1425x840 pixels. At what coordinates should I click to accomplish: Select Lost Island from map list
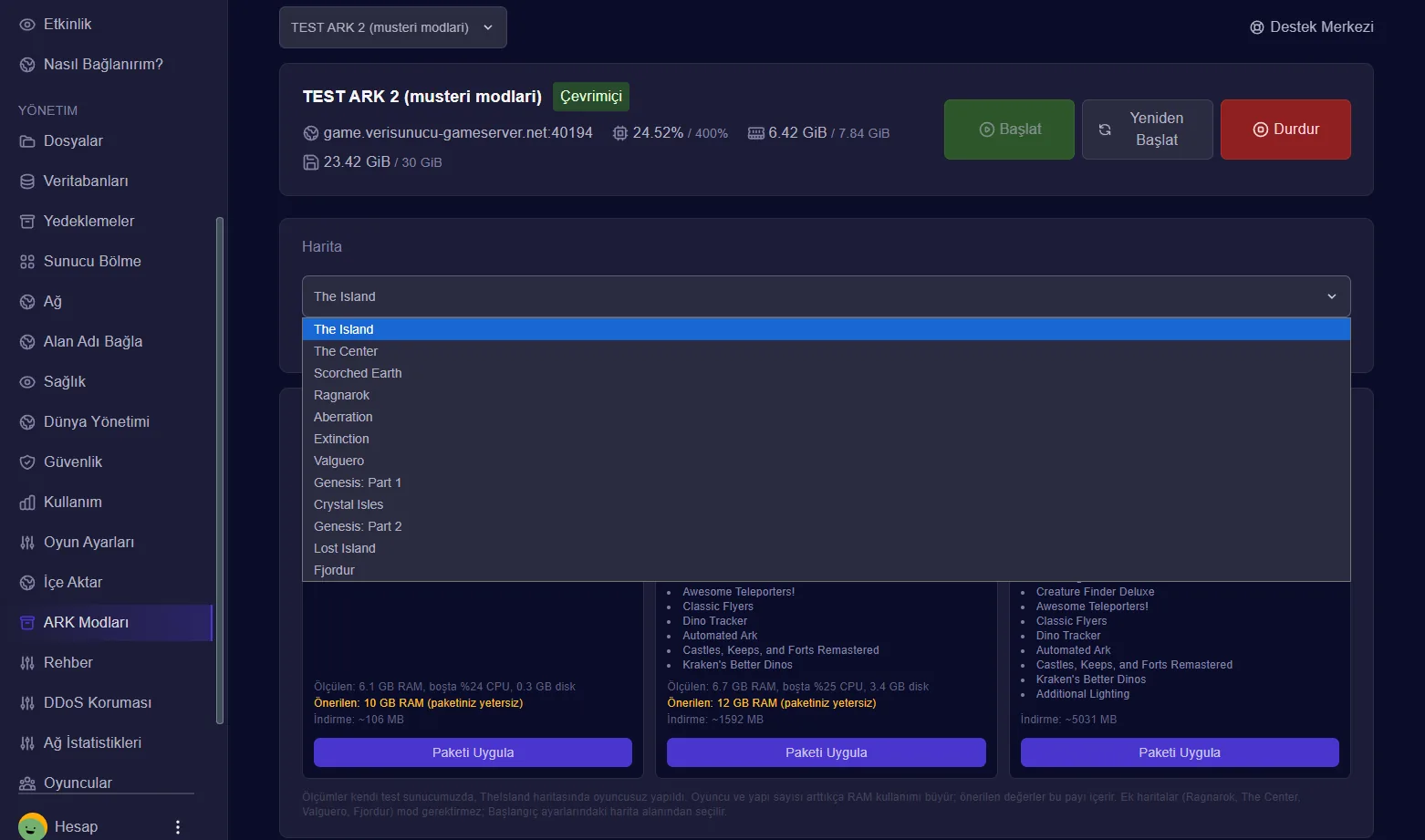(x=827, y=548)
